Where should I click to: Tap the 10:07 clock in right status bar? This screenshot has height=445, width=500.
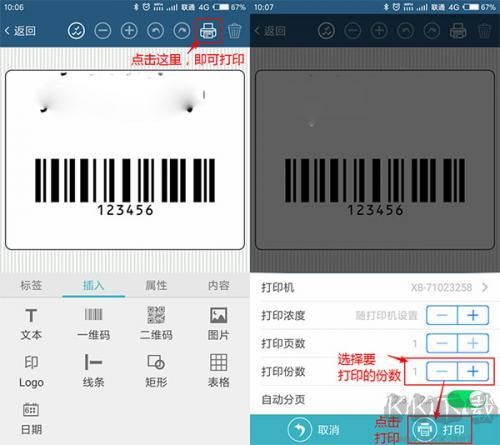pyautogui.click(x=264, y=7)
